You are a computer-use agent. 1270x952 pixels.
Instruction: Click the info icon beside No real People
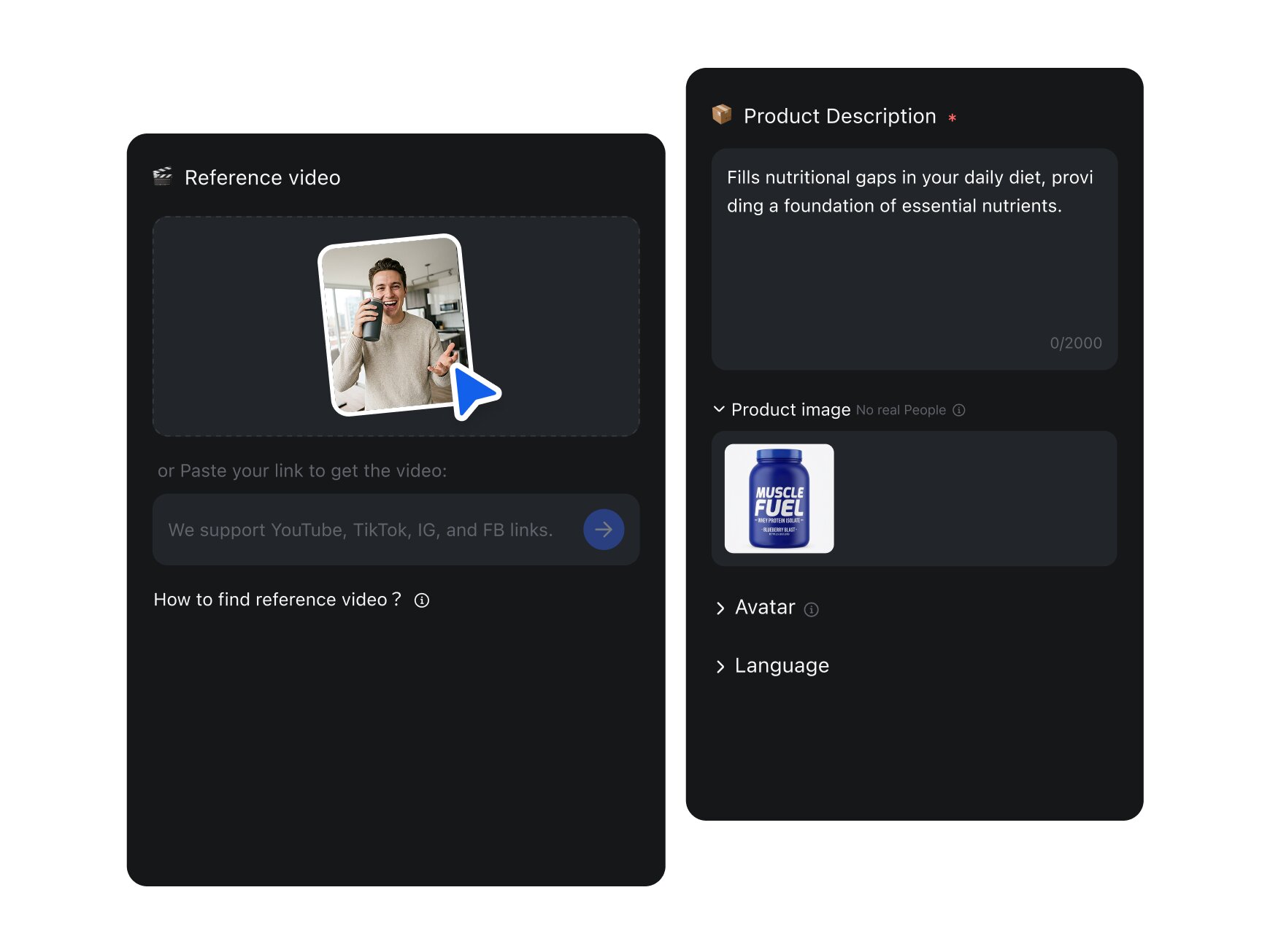pyautogui.click(x=959, y=410)
